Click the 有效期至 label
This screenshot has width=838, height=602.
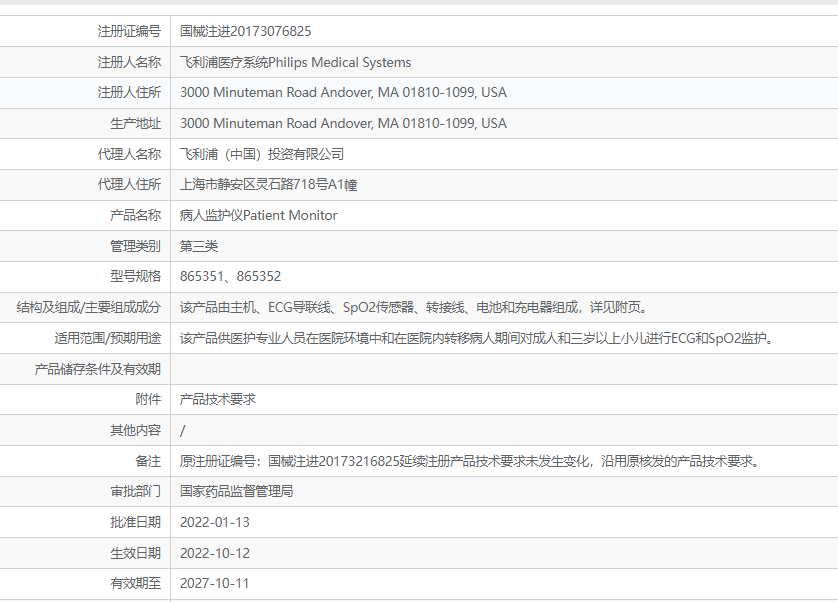point(135,583)
